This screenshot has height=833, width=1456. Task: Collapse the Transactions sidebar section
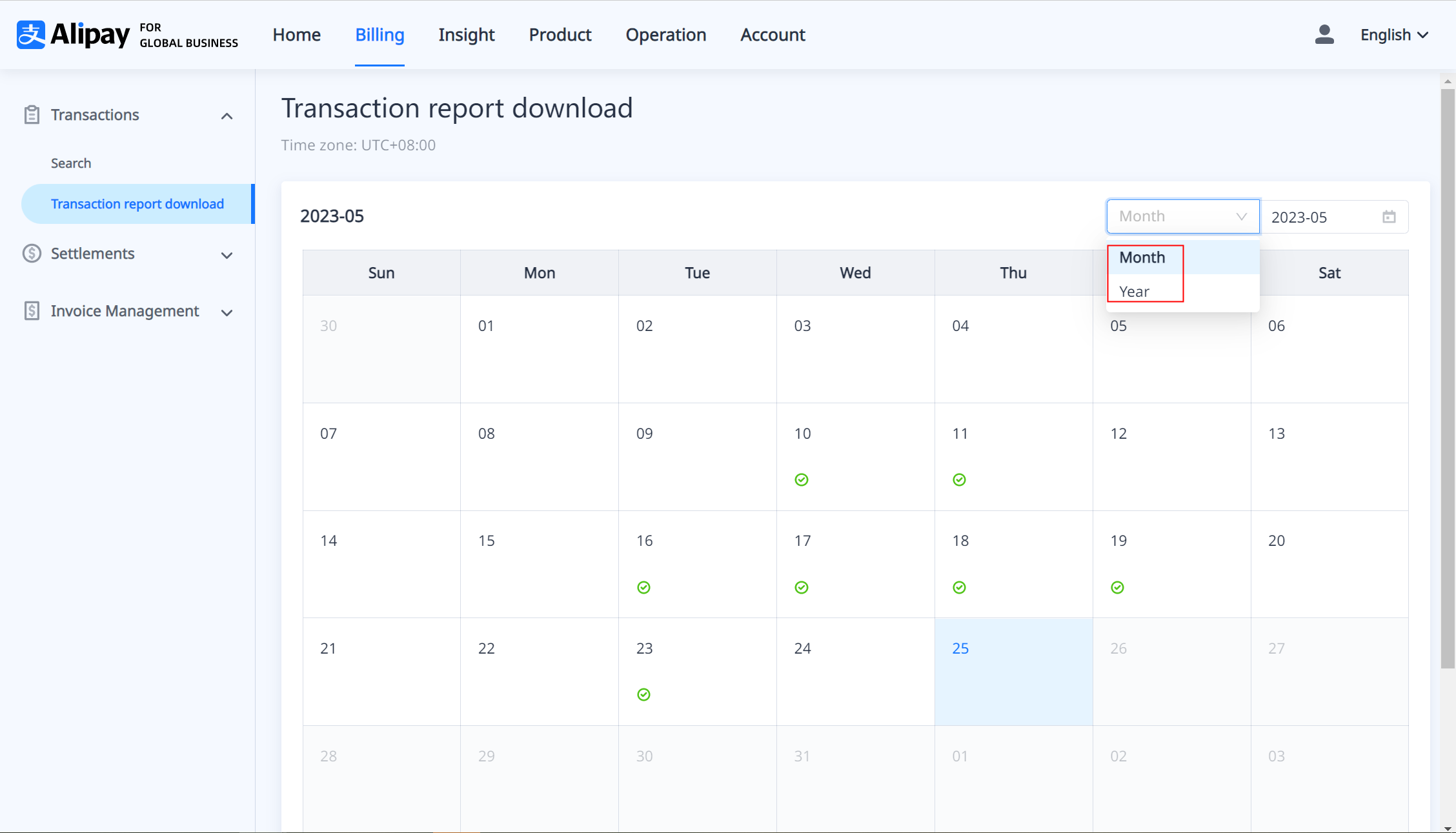[x=227, y=116]
